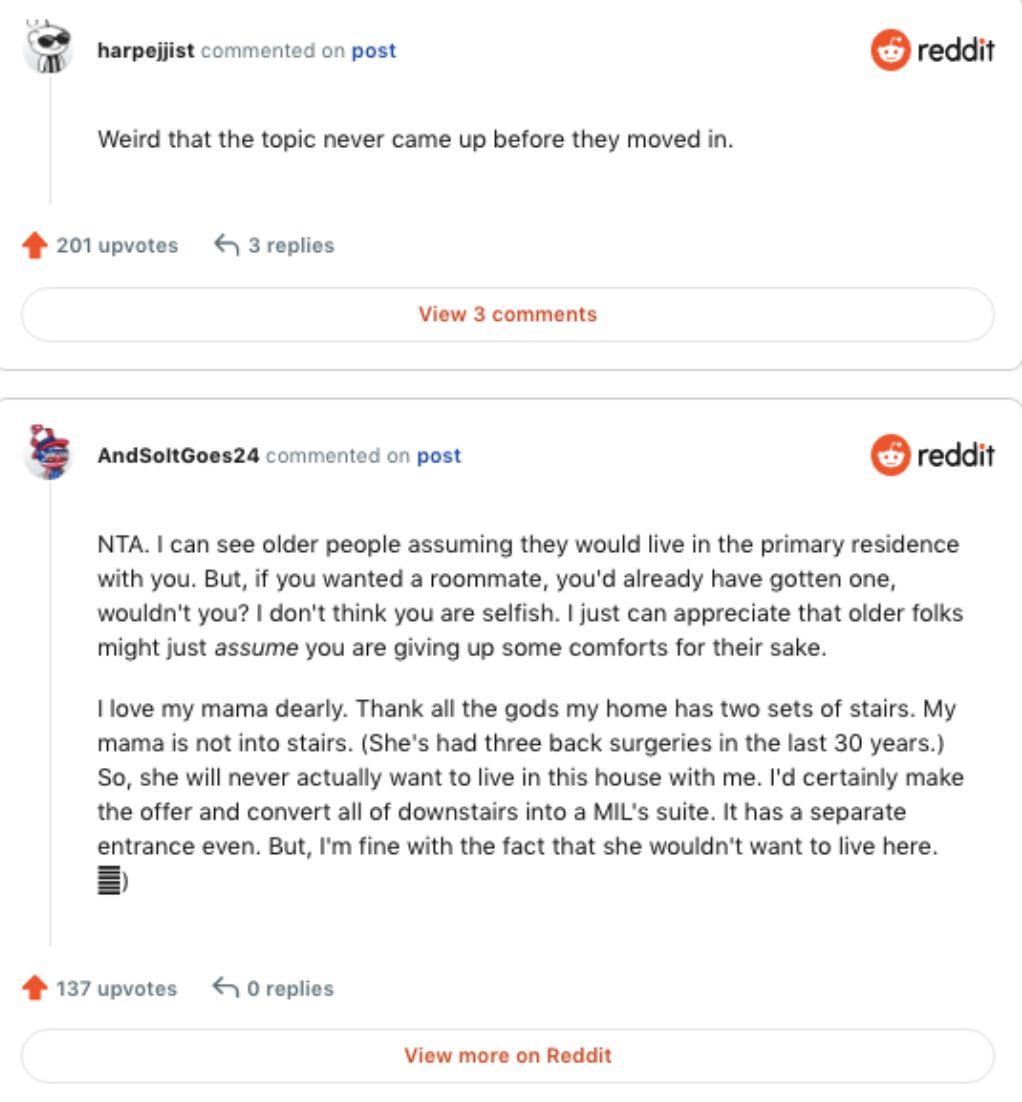Click the 201 upvotes label
1022x1102 pixels.
(x=117, y=246)
